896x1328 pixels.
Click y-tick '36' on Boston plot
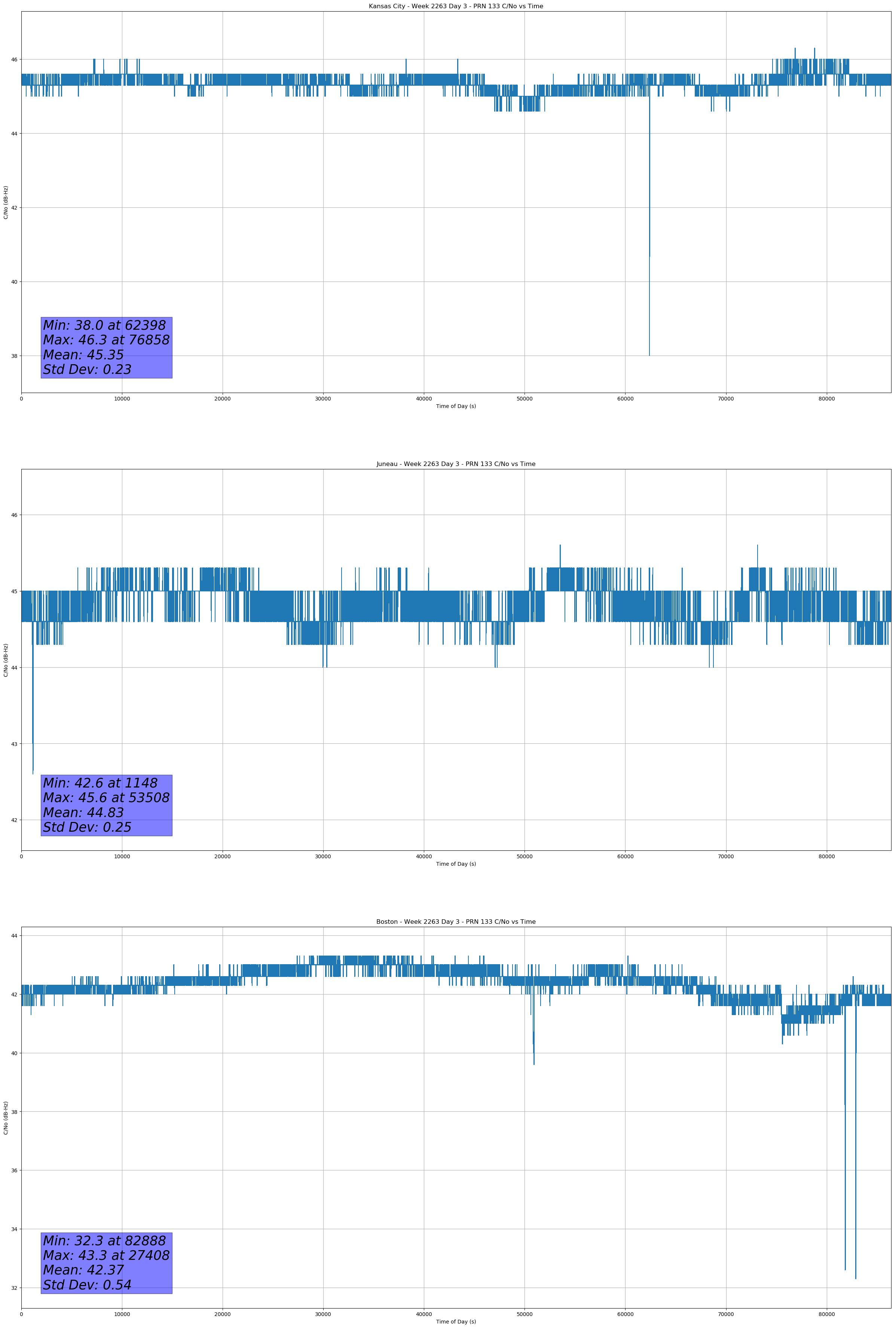click(x=14, y=1170)
